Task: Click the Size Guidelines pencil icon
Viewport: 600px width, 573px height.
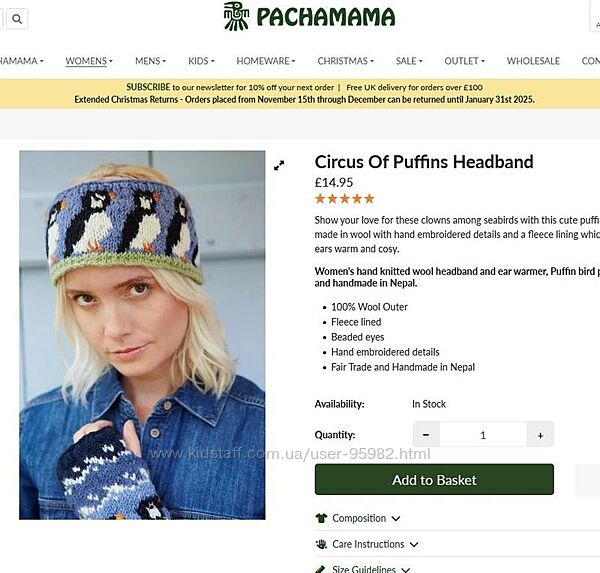Action: click(321, 569)
